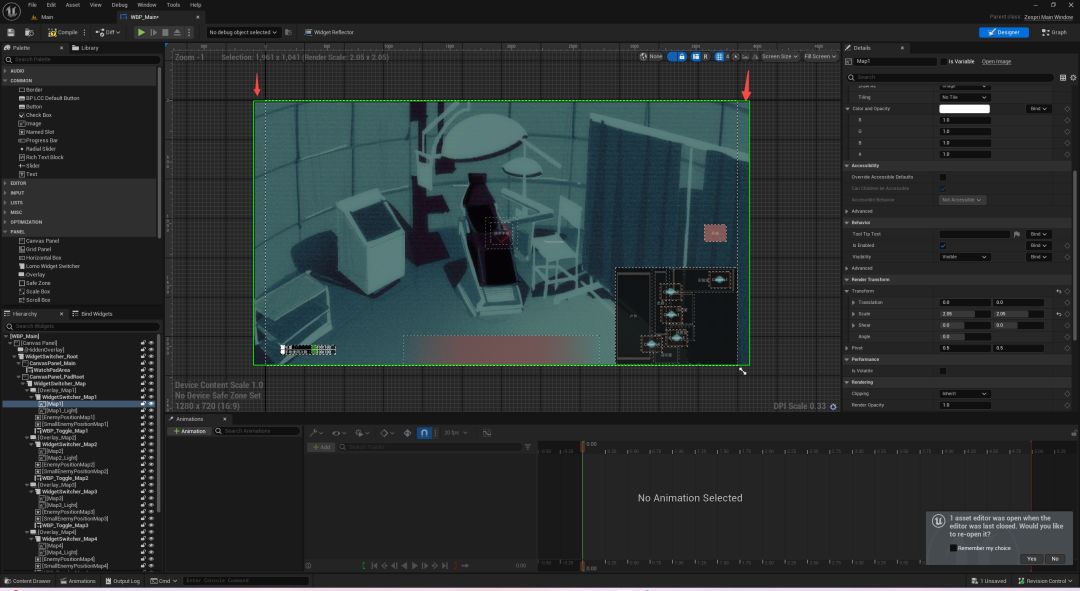Toggle the lock icon for Map1 in Hierarchy

[143, 404]
